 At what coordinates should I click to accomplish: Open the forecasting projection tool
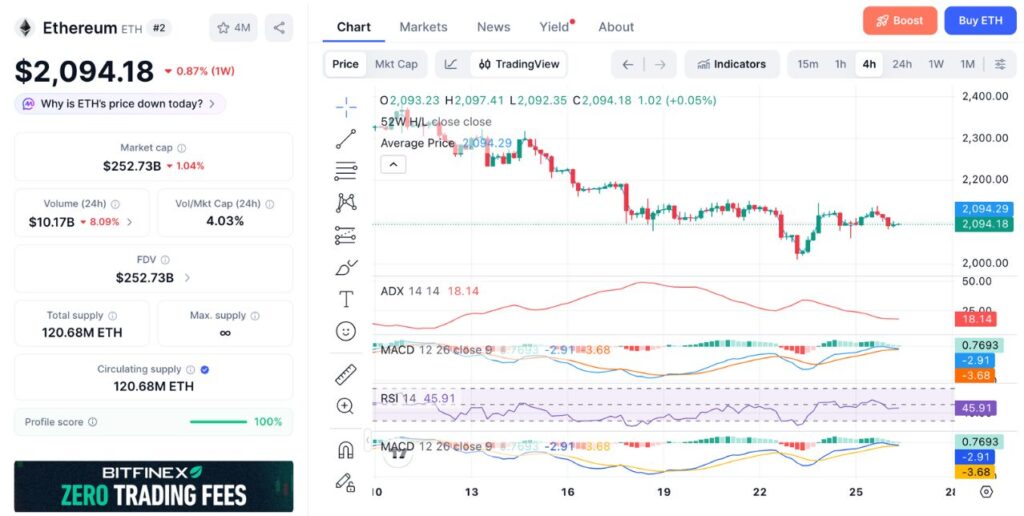pos(346,235)
